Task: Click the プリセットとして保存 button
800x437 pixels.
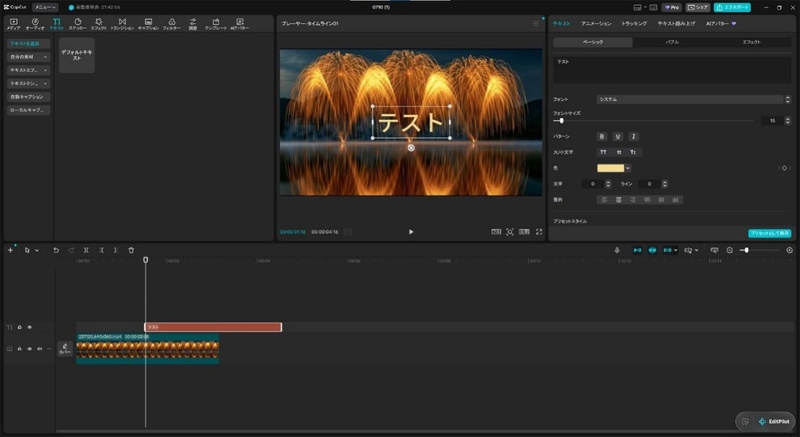Action: point(769,233)
